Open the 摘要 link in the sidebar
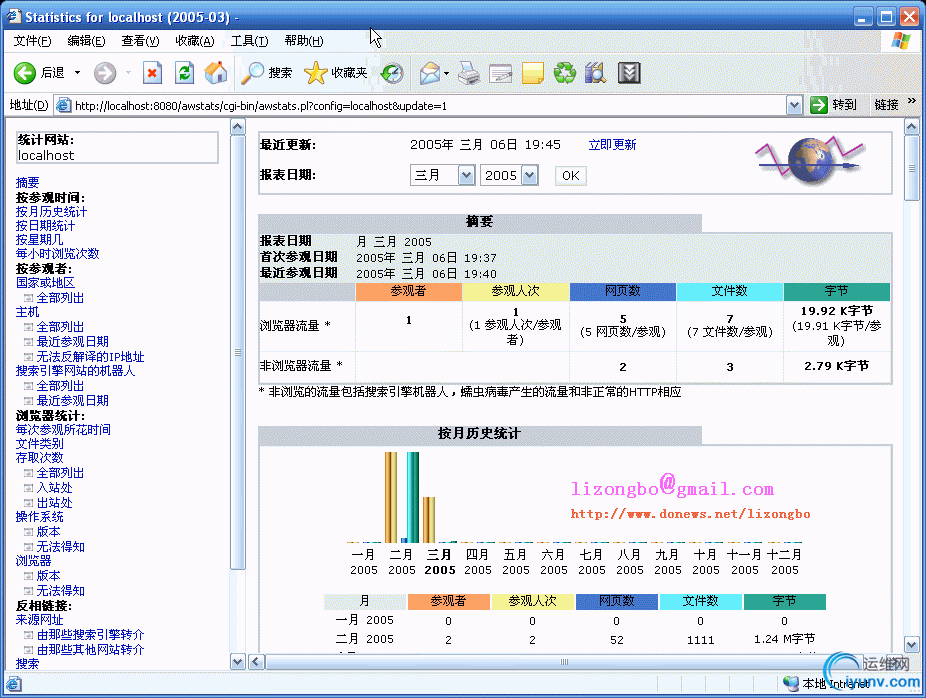The image size is (926, 698). [27, 182]
